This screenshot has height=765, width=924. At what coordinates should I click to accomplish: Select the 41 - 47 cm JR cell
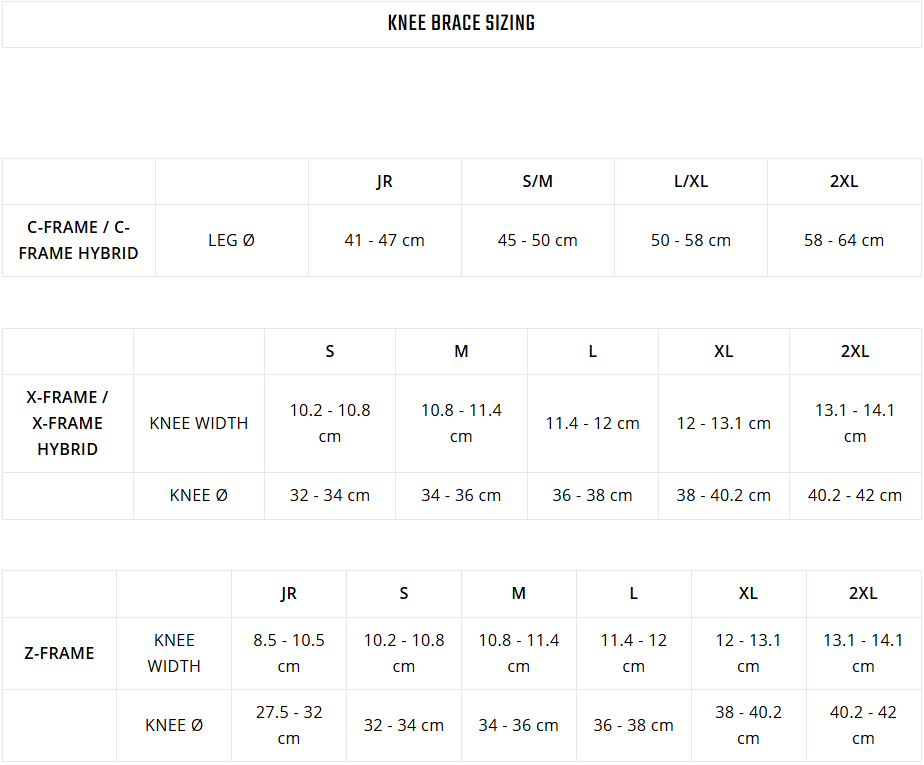click(385, 240)
